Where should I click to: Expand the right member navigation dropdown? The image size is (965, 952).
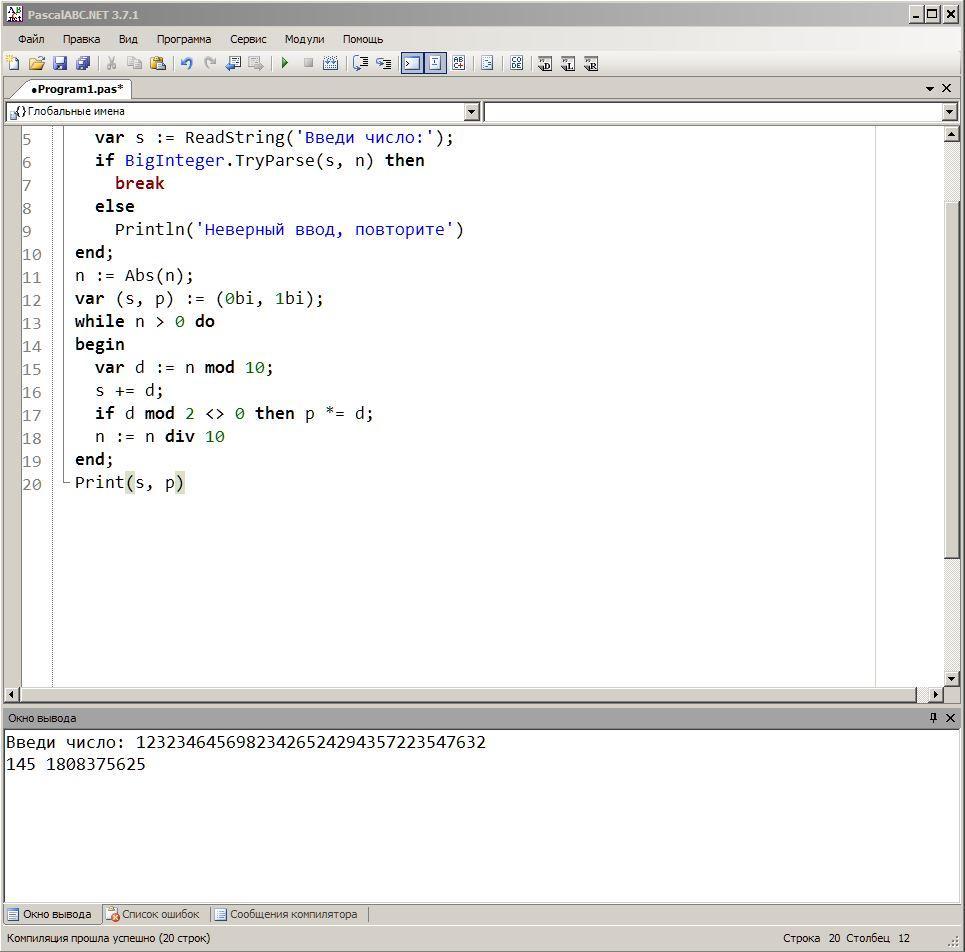[950, 111]
